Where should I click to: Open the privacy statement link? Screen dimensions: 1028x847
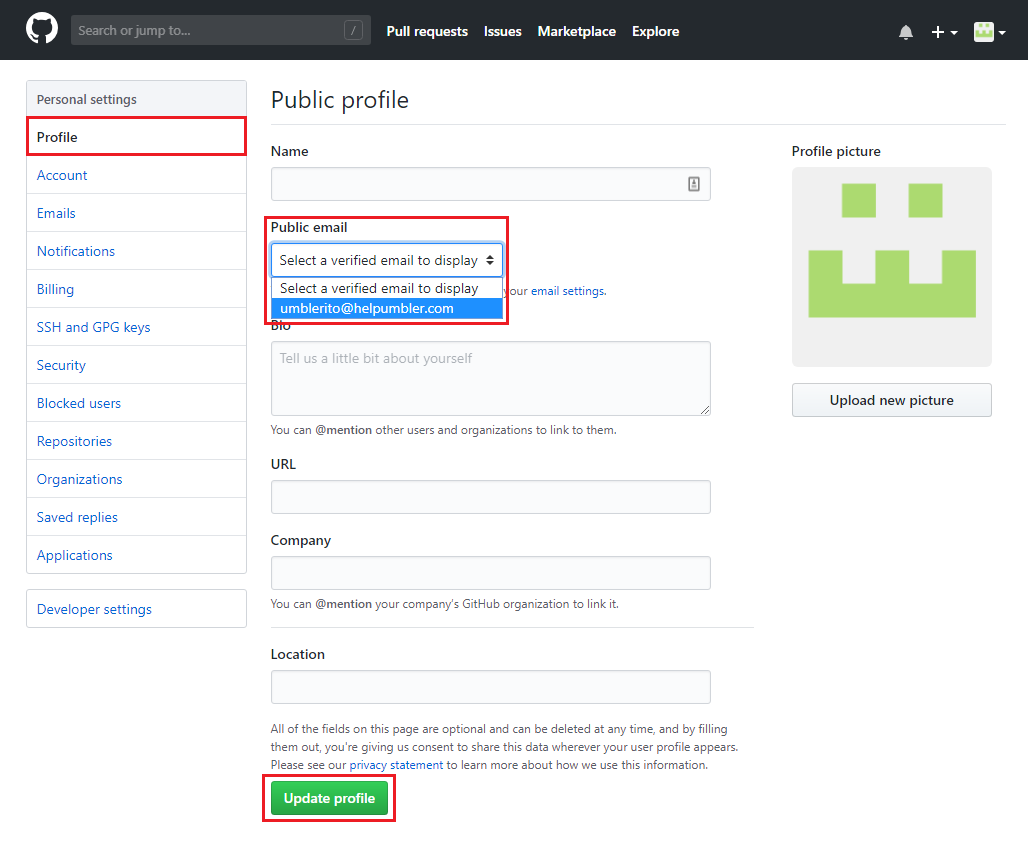396,765
